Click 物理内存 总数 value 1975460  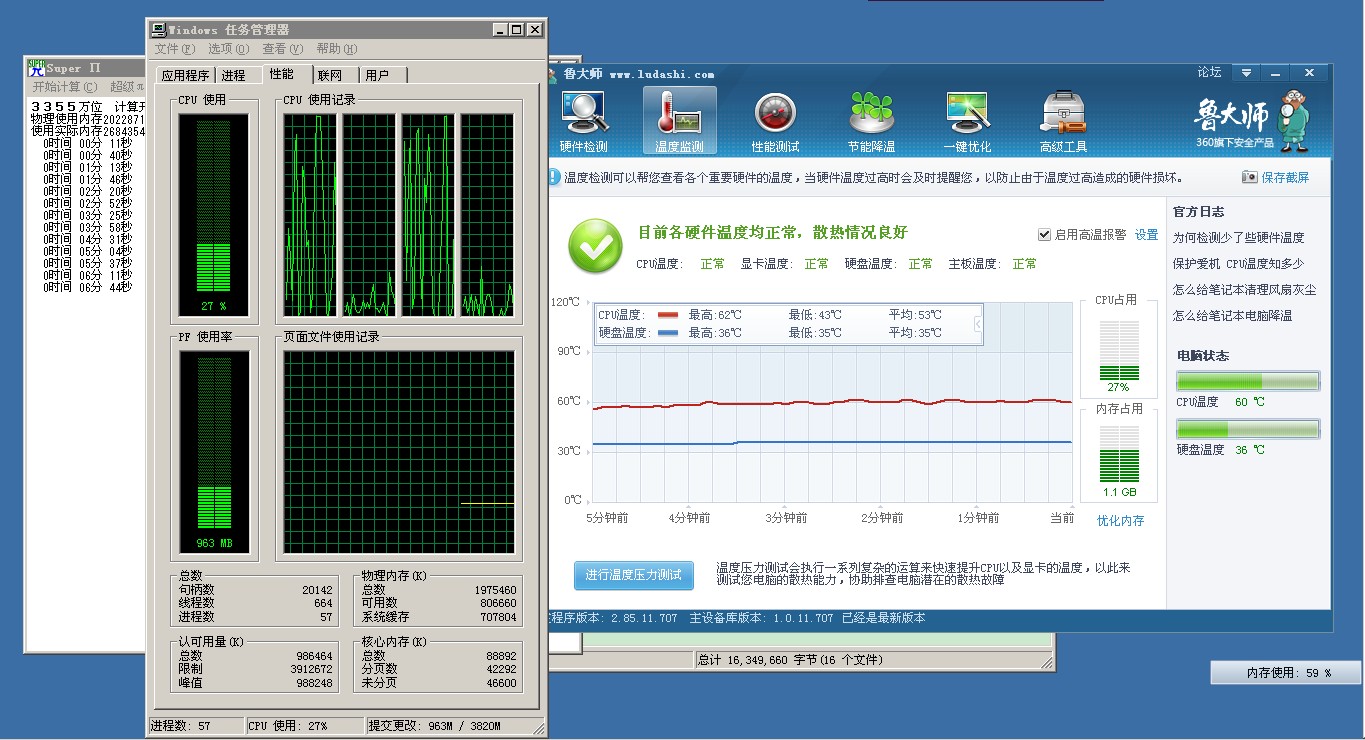[495, 591]
